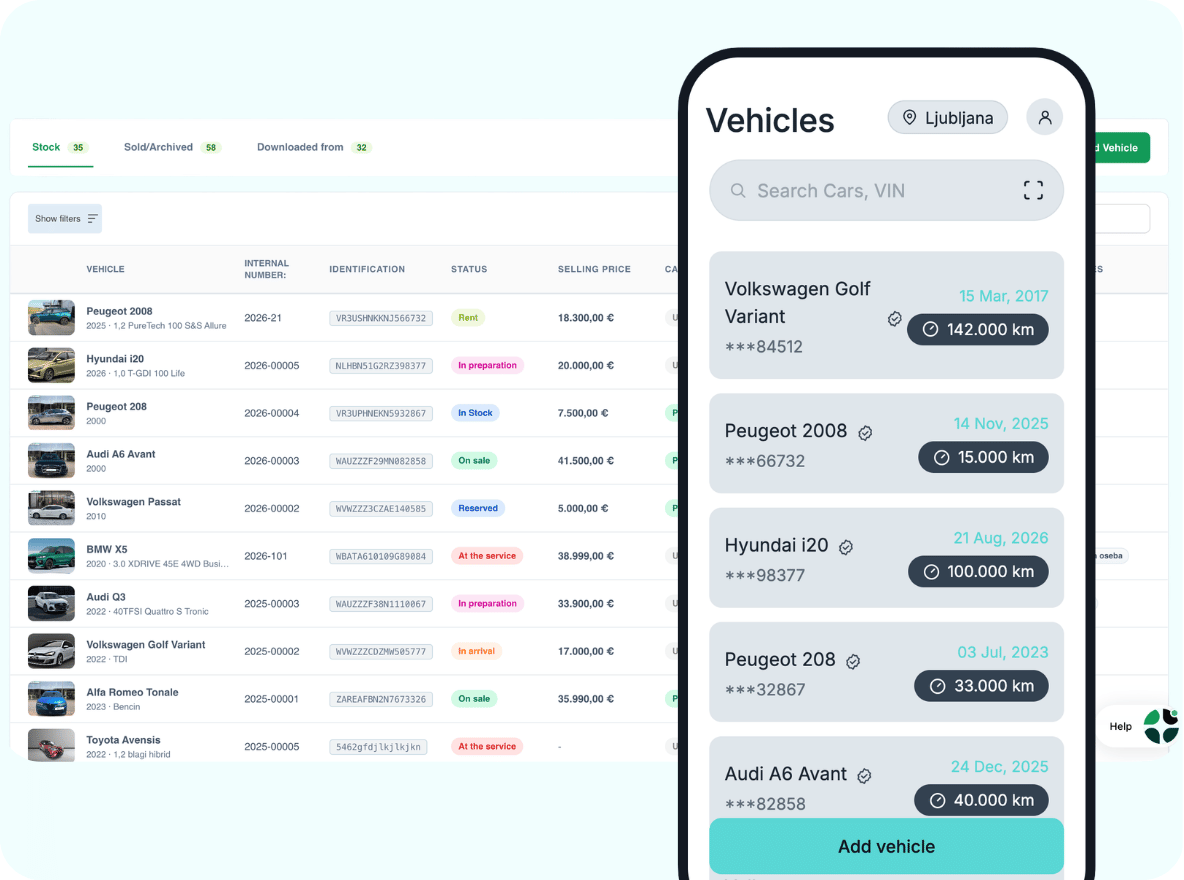Open the Alfa Romeo Tonale thumbnail
1184x880 pixels.
[x=51, y=699]
